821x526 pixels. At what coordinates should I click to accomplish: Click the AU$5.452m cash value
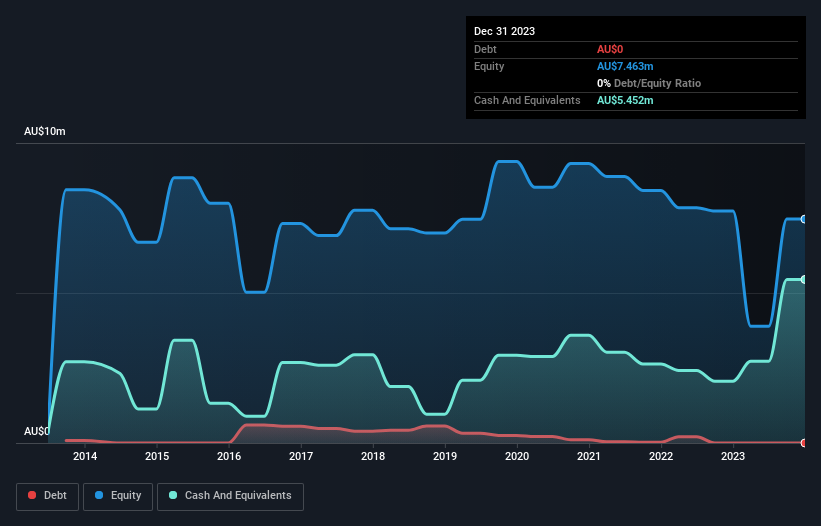coord(625,100)
